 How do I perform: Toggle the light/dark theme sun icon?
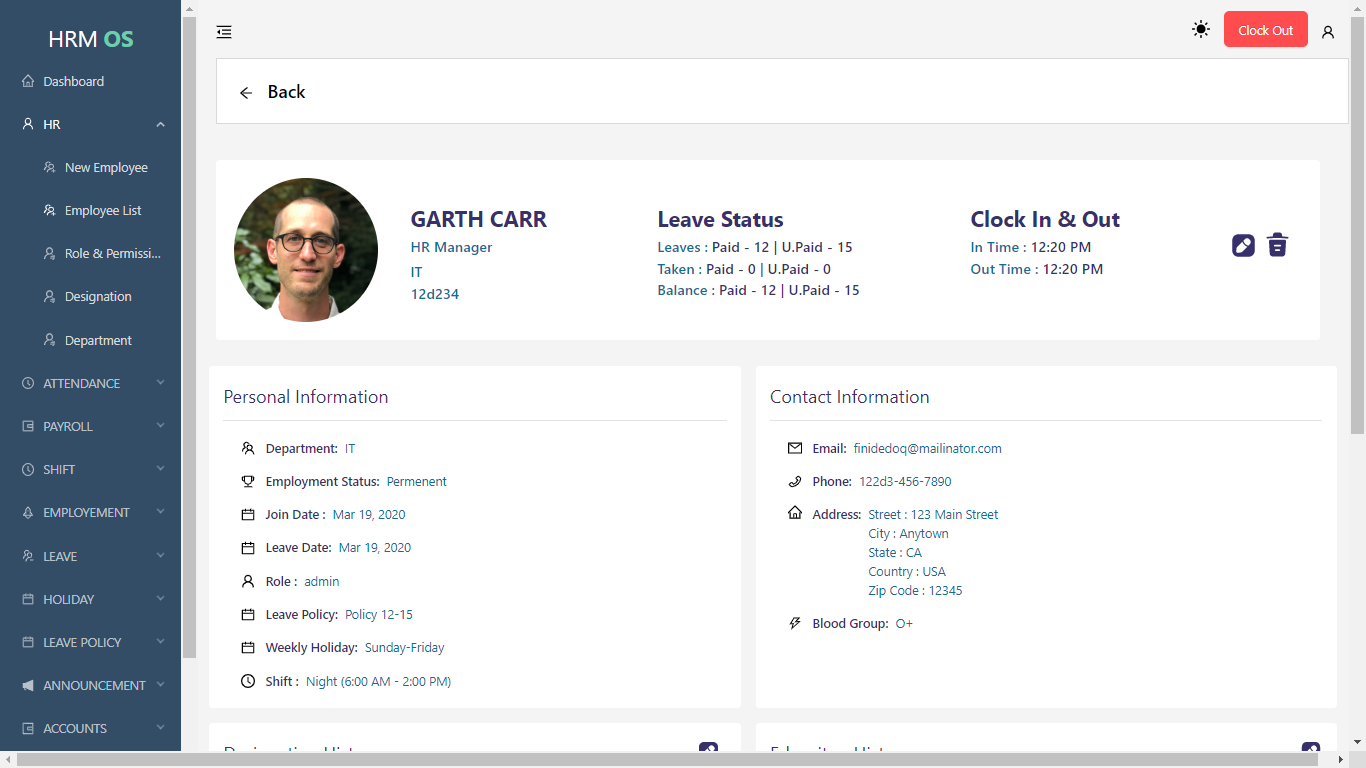coord(1201,30)
